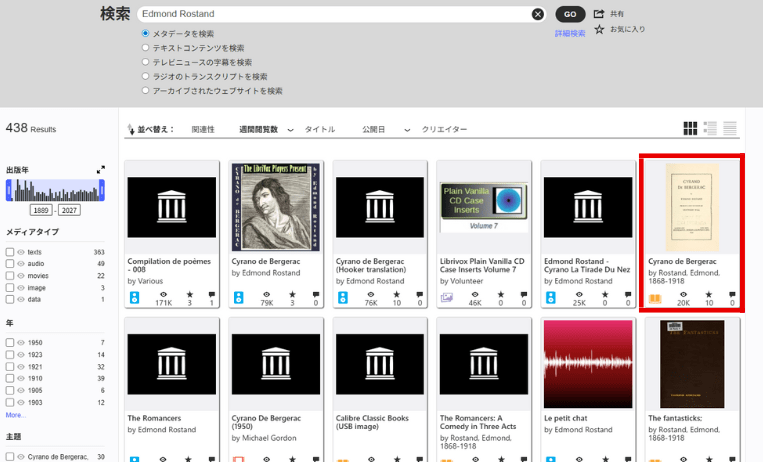Switch to tile grid view
763x462 pixels.
(690, 129)
